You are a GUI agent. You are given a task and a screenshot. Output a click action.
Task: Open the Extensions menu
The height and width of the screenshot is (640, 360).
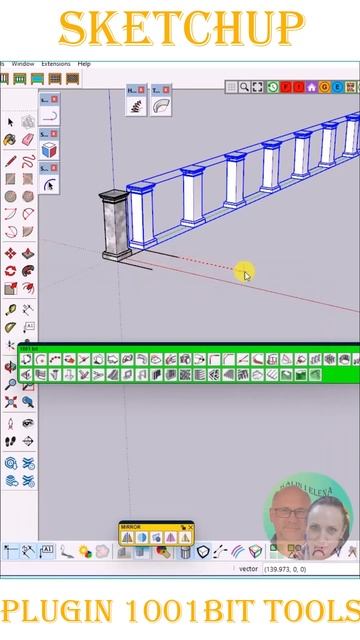pyautogui.click(x=56, y=64)
